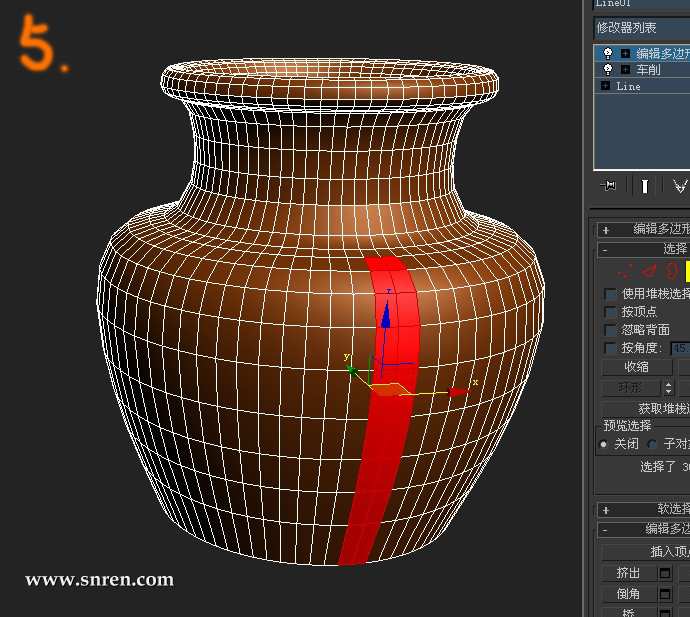Enable the 使用堆栈选择 checkbox

(610, 294)
